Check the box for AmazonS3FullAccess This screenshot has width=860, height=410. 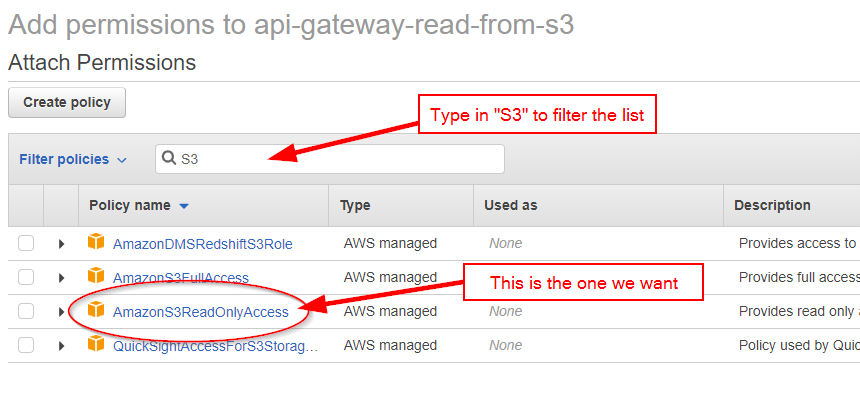26,277
